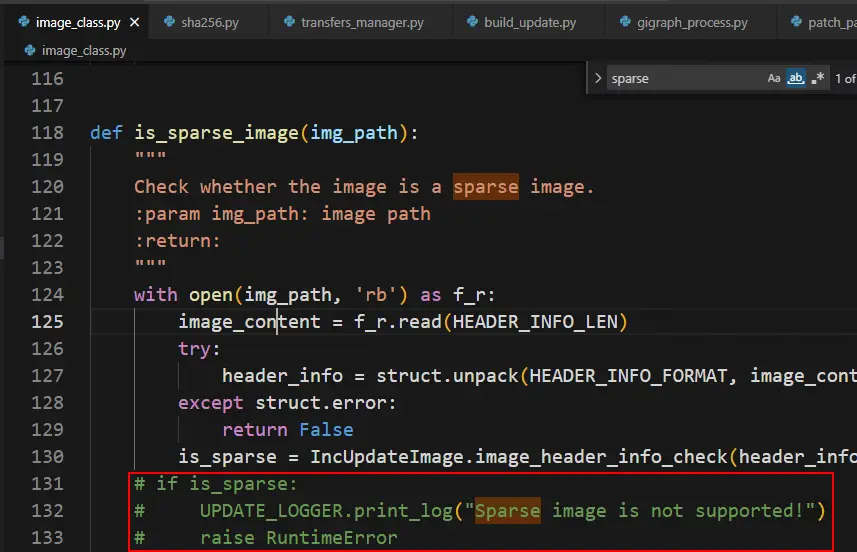
Task: Open the gigraph_process.py tab
Action: click(690, 22)
